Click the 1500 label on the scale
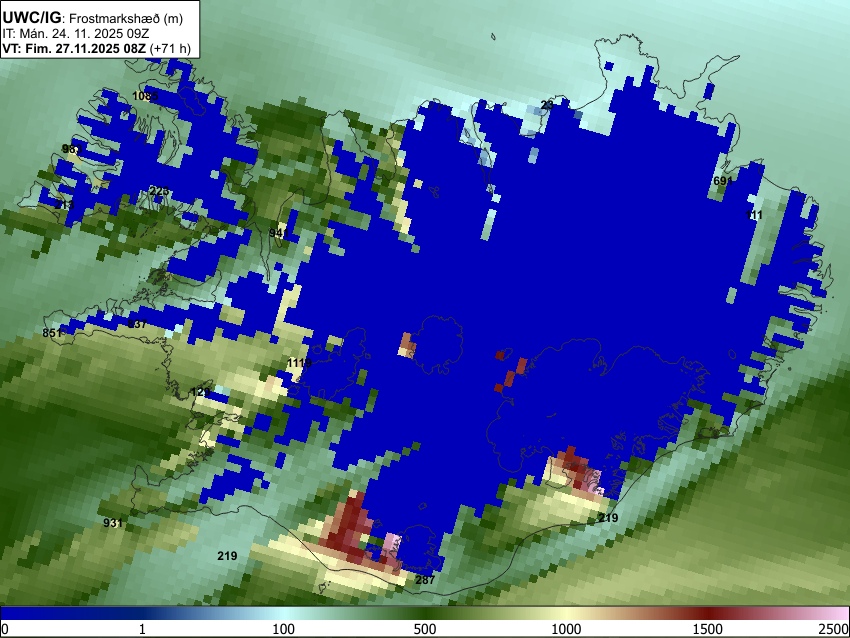This screenshot has height=638, width=850. [707, 629]
